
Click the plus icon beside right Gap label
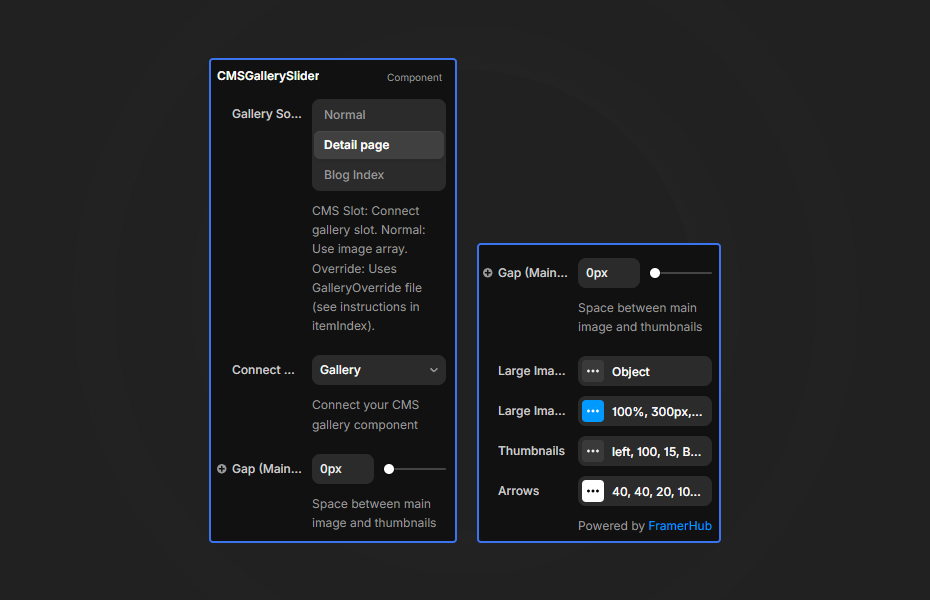[487, 272]
